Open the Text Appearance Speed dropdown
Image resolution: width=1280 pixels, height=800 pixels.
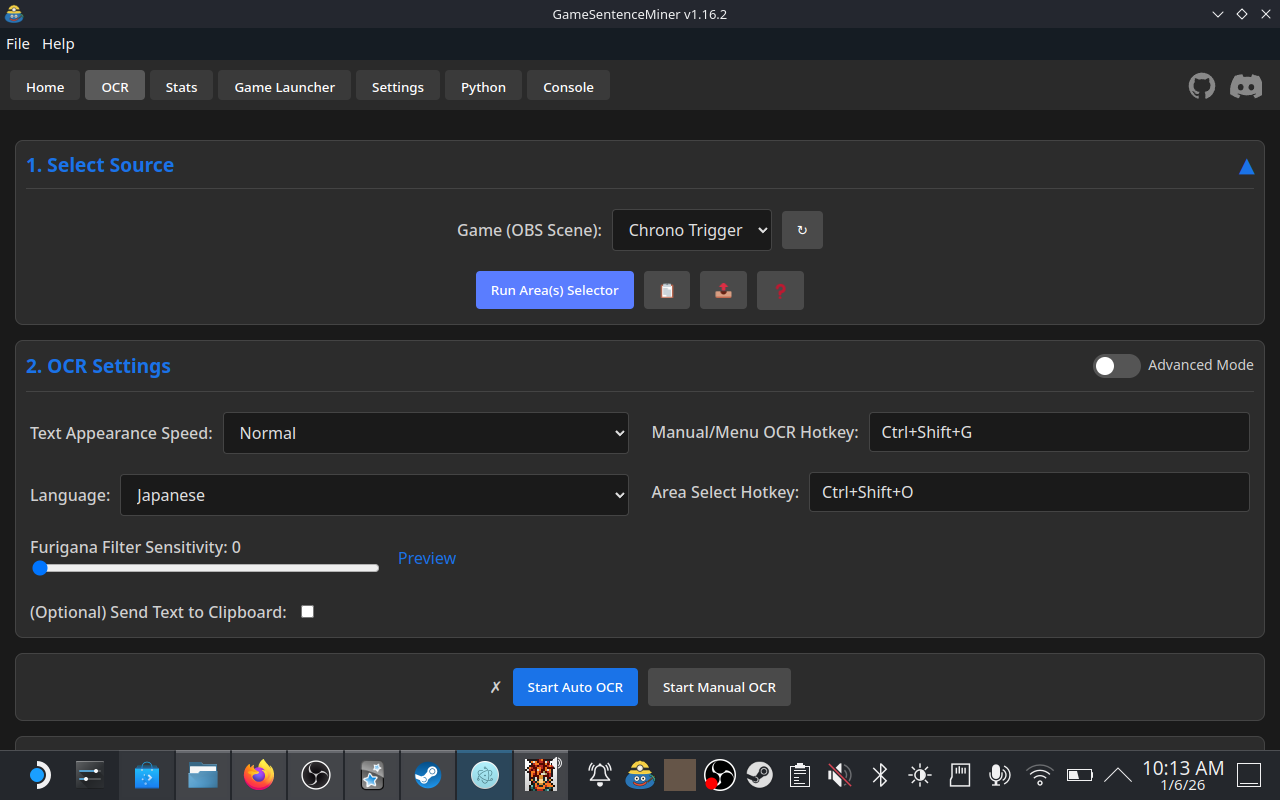426,433
